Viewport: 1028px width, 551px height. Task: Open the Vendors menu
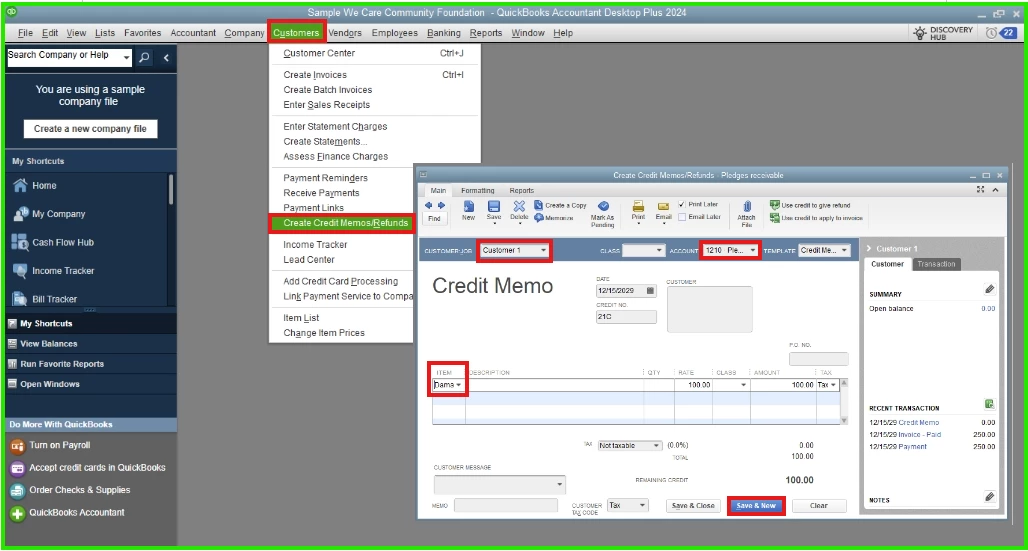[345, 33]
